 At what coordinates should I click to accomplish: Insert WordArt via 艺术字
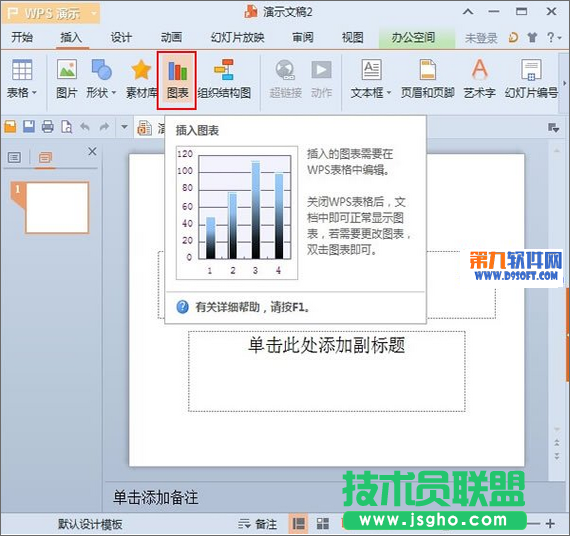(x=480, y=79)
